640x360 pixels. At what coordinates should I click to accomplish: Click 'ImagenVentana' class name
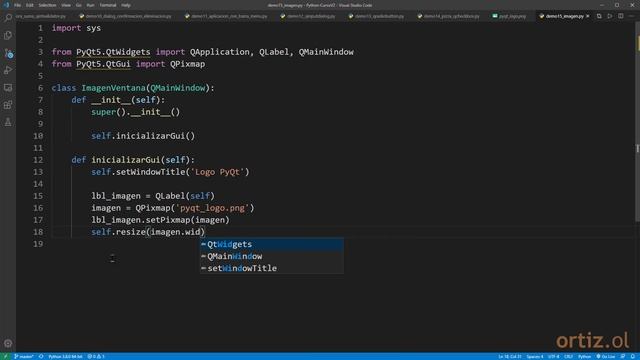(113, 88)
